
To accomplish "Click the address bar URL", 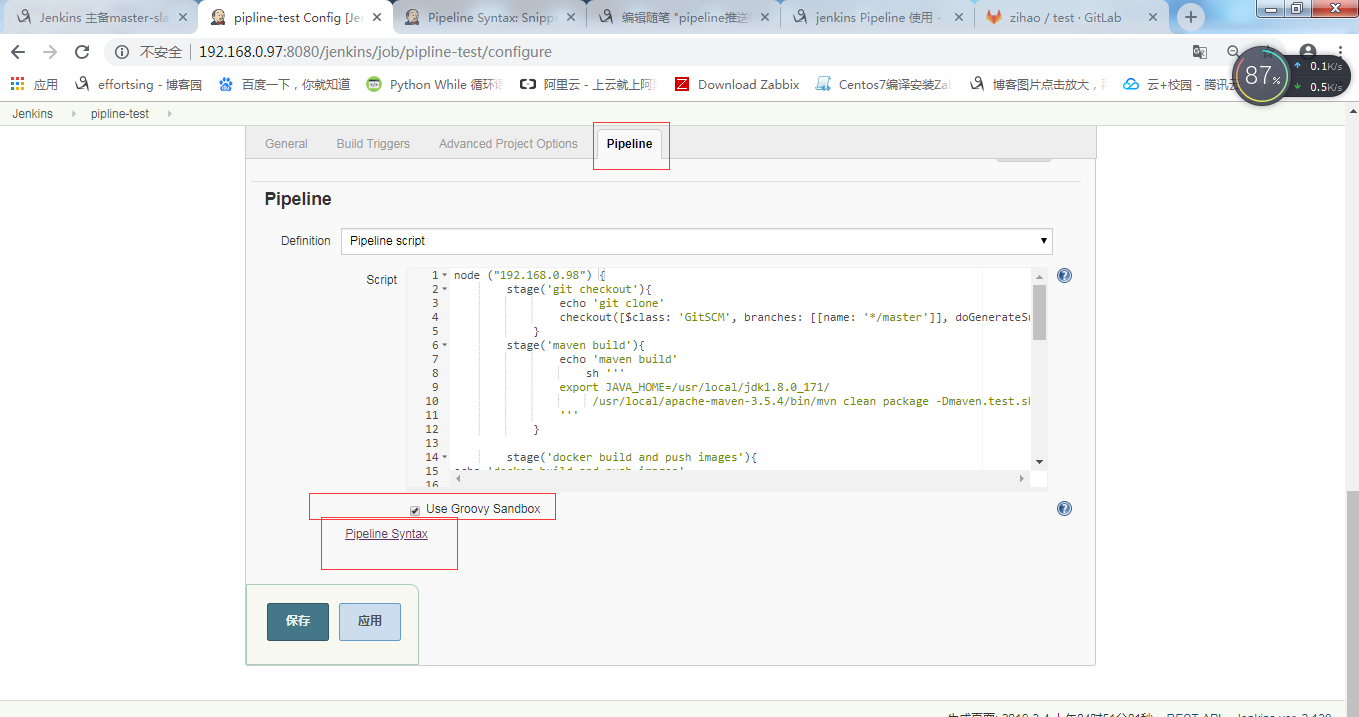I will [375, 52].
